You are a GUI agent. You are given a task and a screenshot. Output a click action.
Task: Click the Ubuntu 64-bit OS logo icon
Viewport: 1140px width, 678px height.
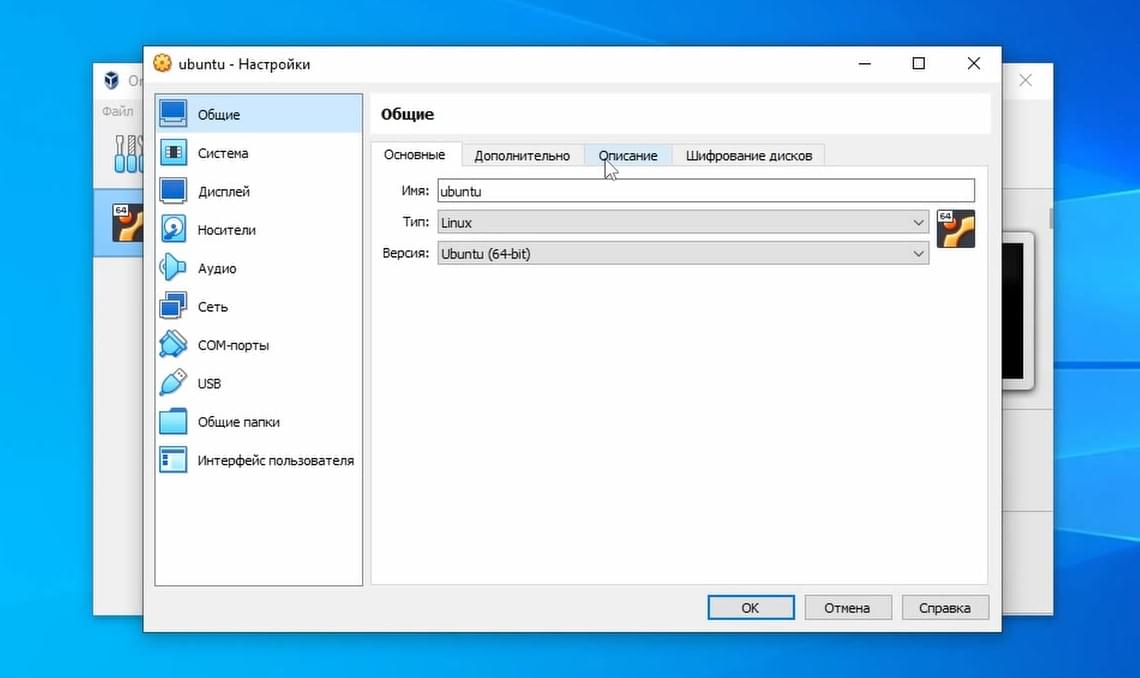click(955, 229)
